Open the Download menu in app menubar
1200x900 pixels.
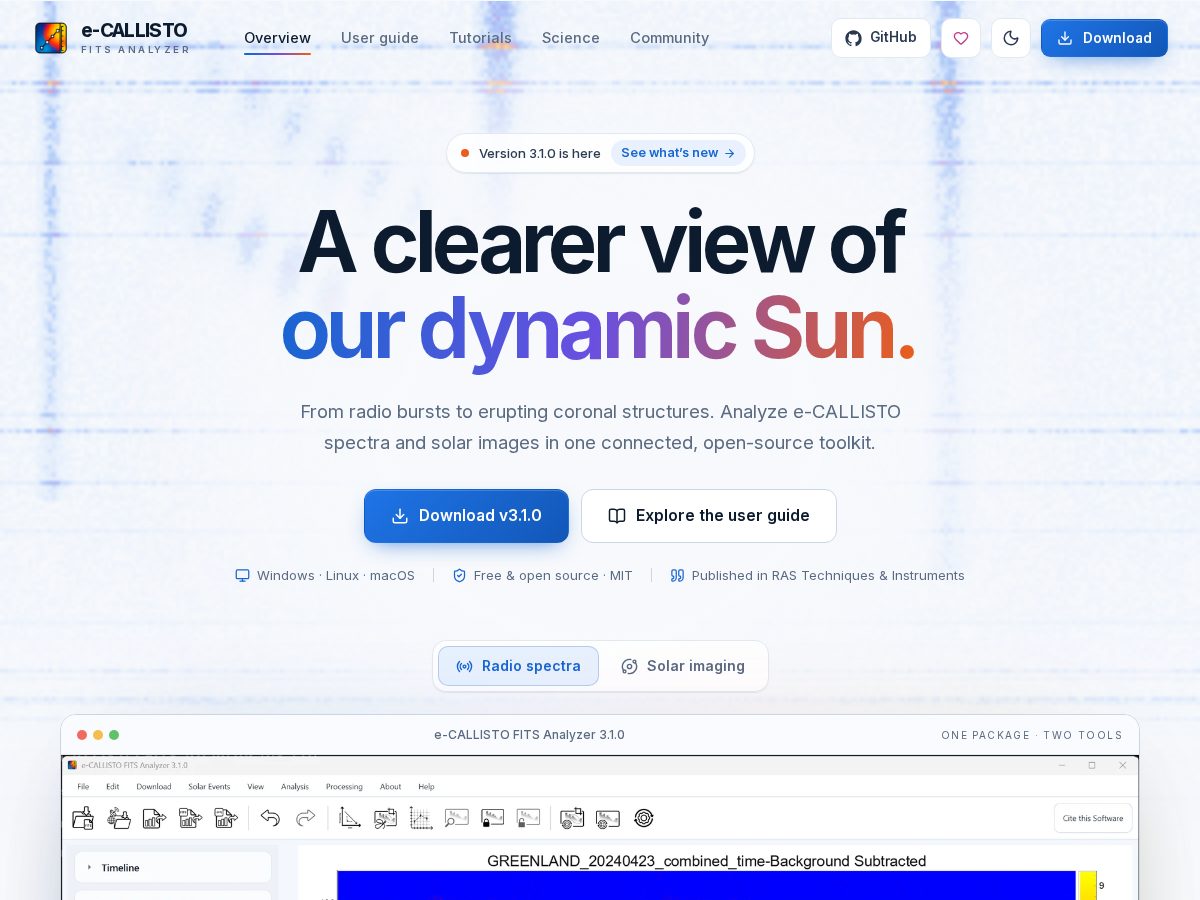pos(154,787)
